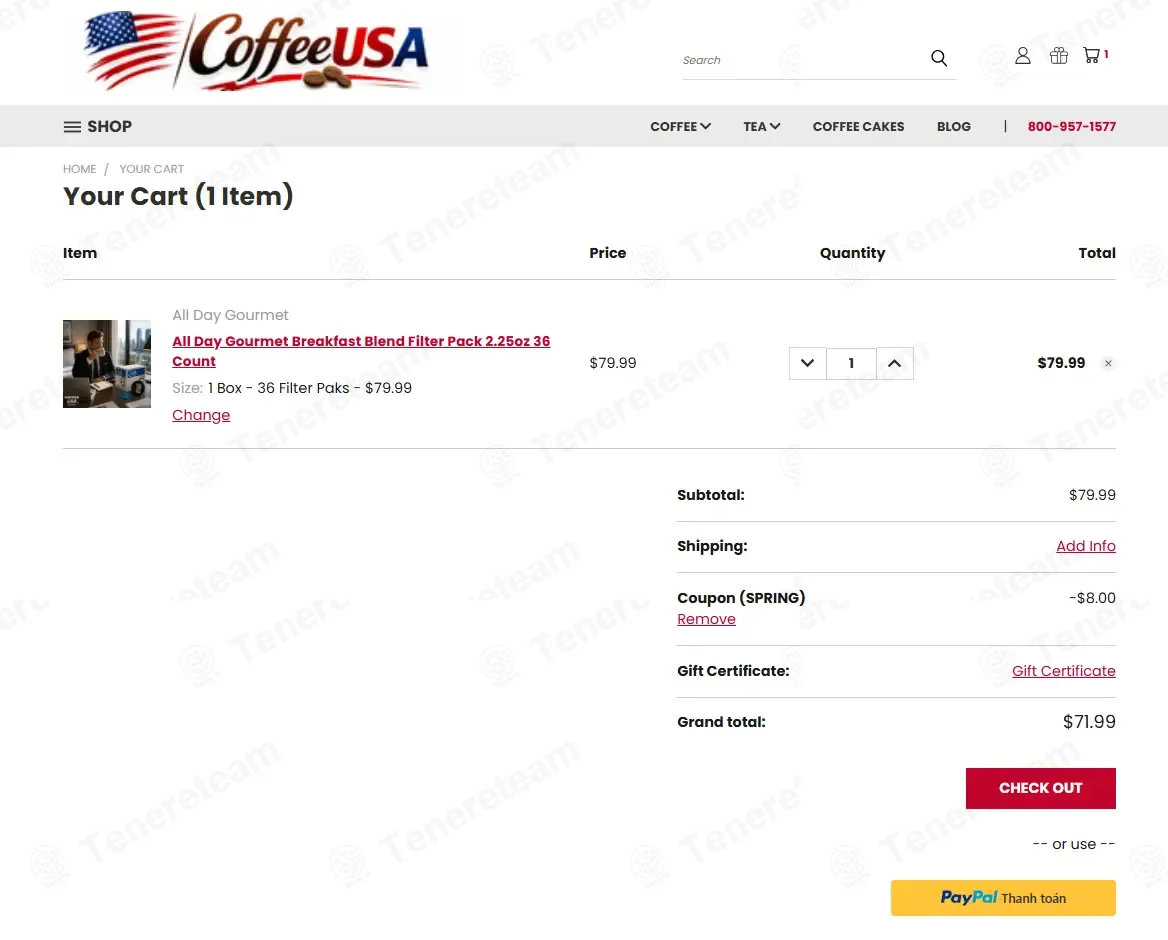The height and width of the screenshot is (940, 1168).
Task: Open the product thumbnail image
Action: (x=107, y=363)
